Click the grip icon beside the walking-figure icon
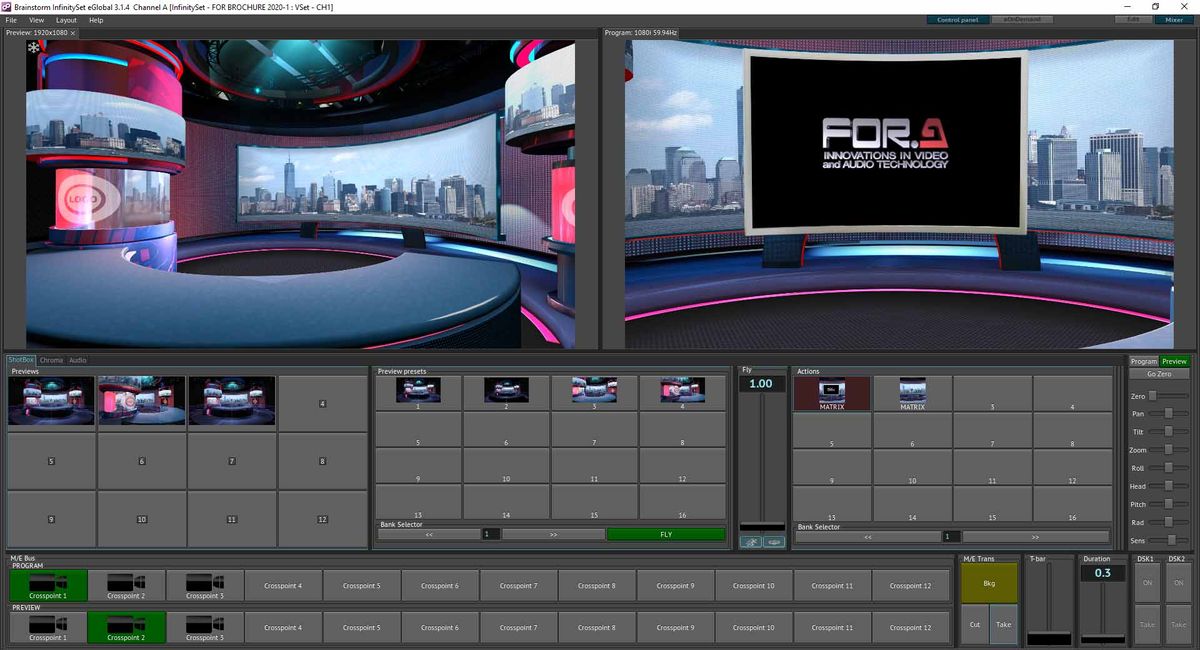1200x650 pixels. [x=772, y=542]
